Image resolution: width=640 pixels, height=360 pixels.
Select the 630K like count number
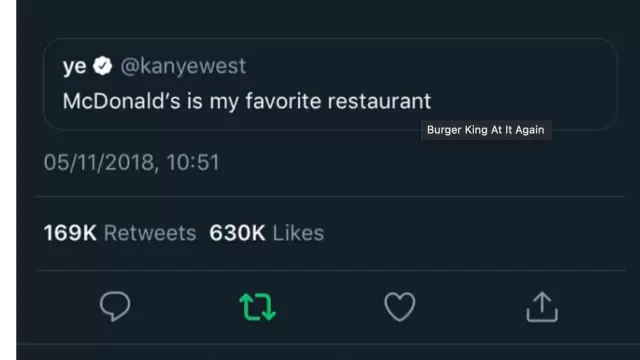pyautogui.click(x=237, y=233)
